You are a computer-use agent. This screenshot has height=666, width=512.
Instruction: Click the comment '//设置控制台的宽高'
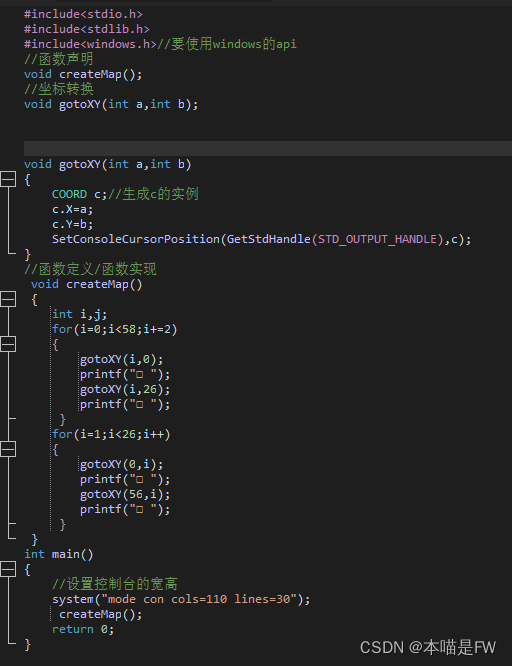pyautogui.click(x=115, y=584)
